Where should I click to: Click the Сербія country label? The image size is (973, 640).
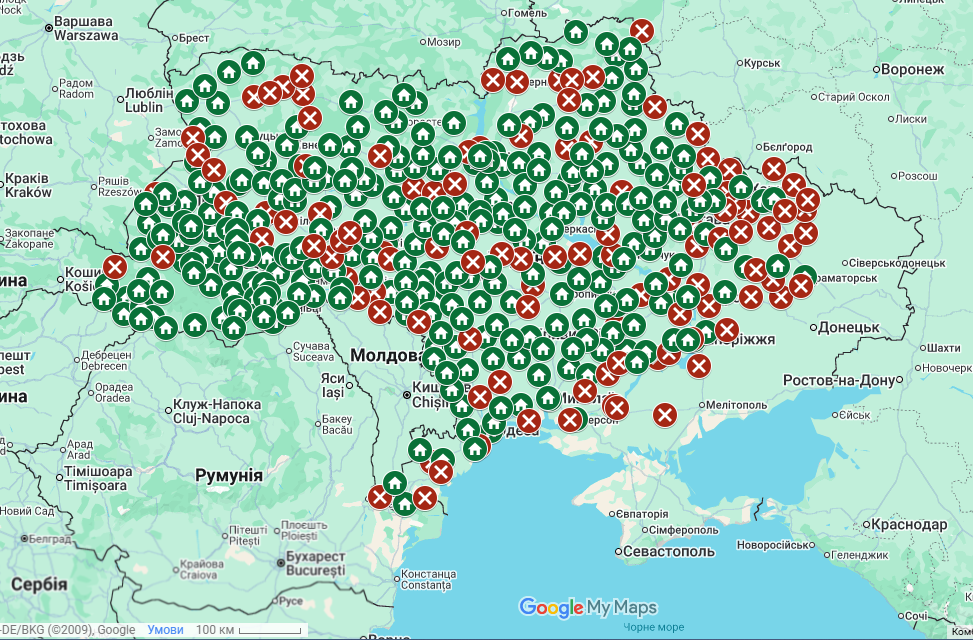pos(39,584)
